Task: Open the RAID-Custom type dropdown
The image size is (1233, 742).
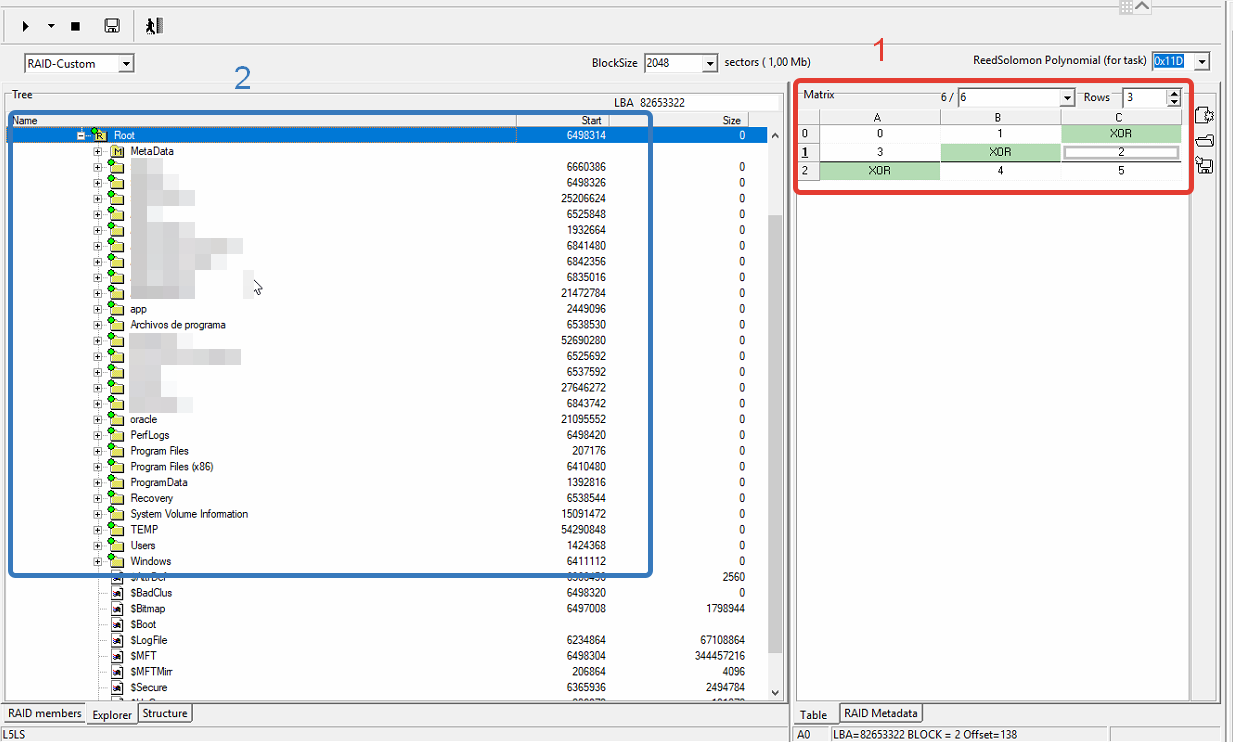Action: point(126,64)
